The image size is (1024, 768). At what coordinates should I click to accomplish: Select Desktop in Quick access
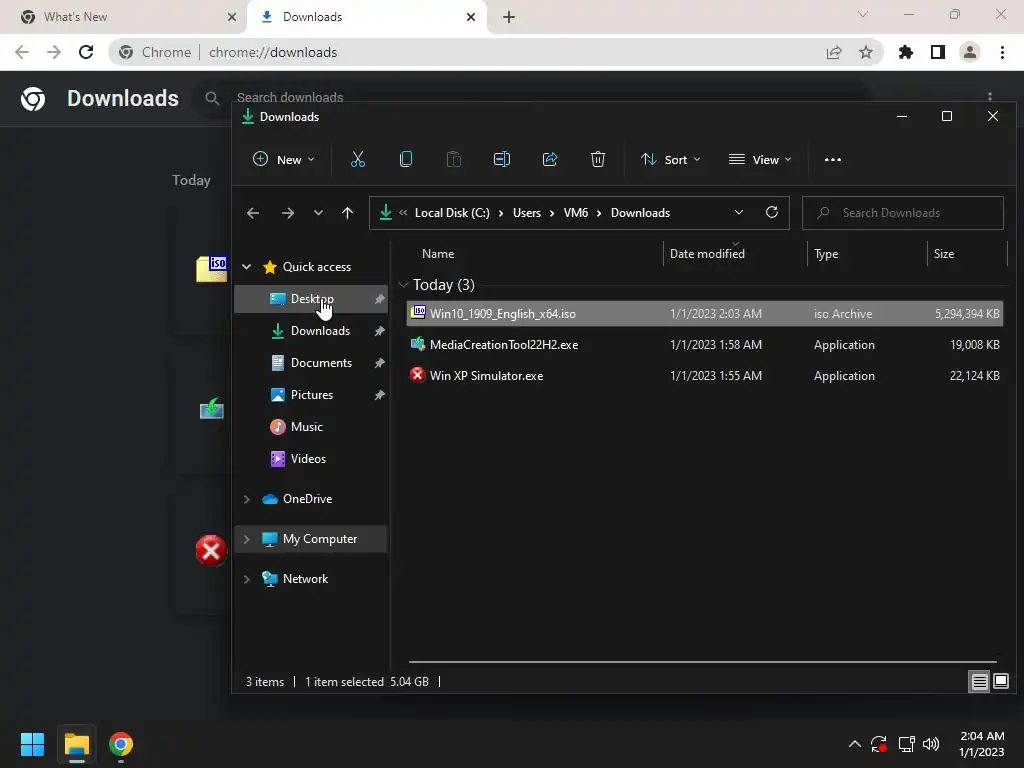pyautogui.click(x=311, y=299)
